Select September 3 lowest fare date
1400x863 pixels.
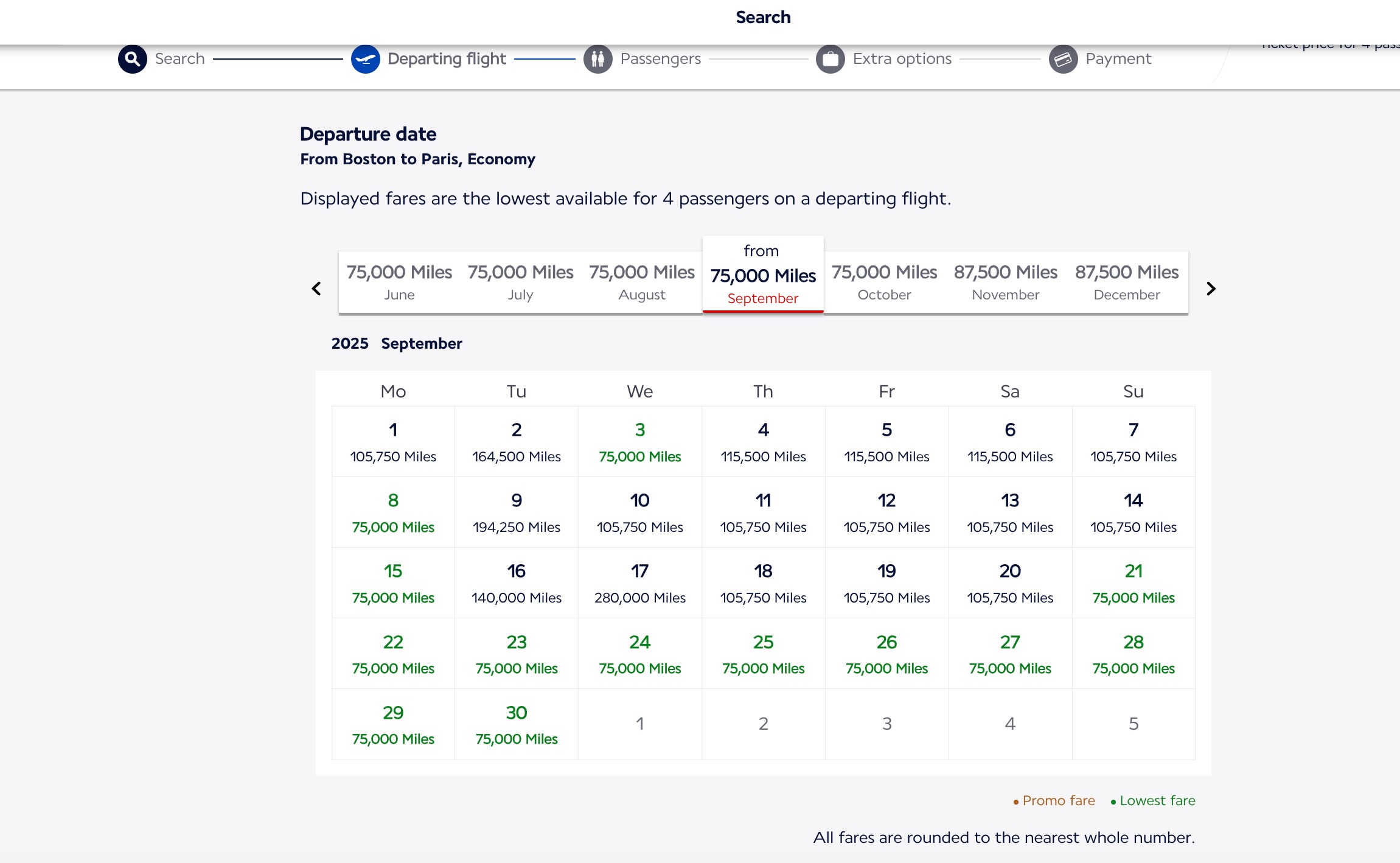tap(639, 442)
